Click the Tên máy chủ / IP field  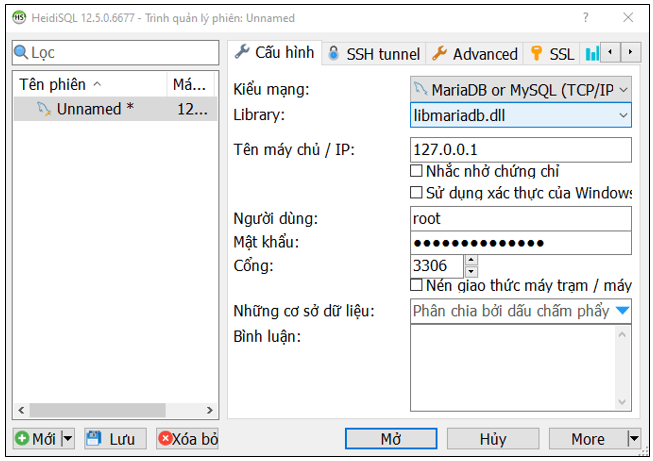coord(520,150)
